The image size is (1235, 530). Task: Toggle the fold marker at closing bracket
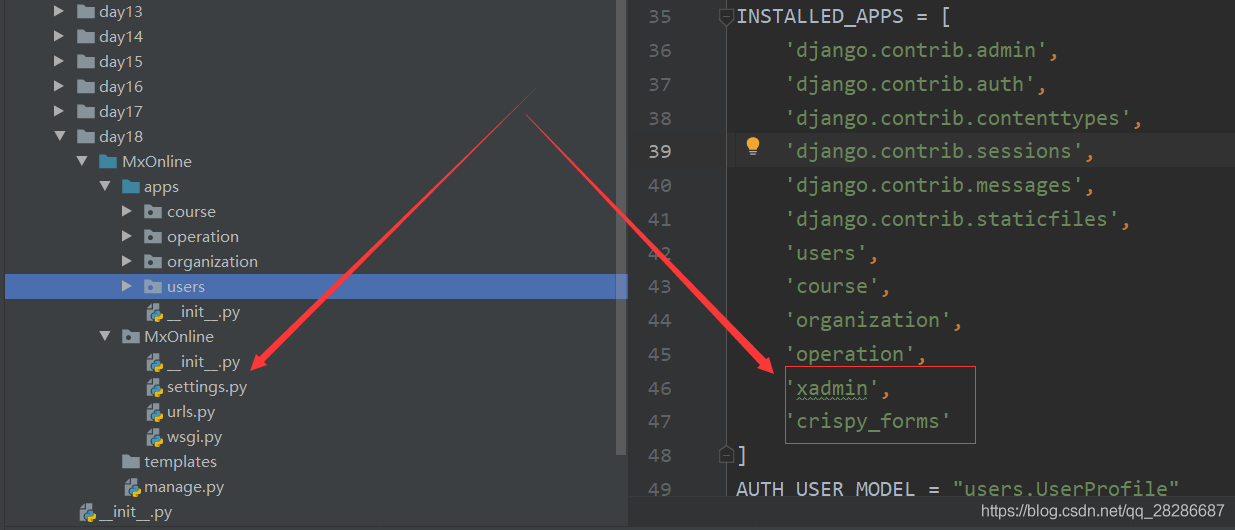click(727, 455)
